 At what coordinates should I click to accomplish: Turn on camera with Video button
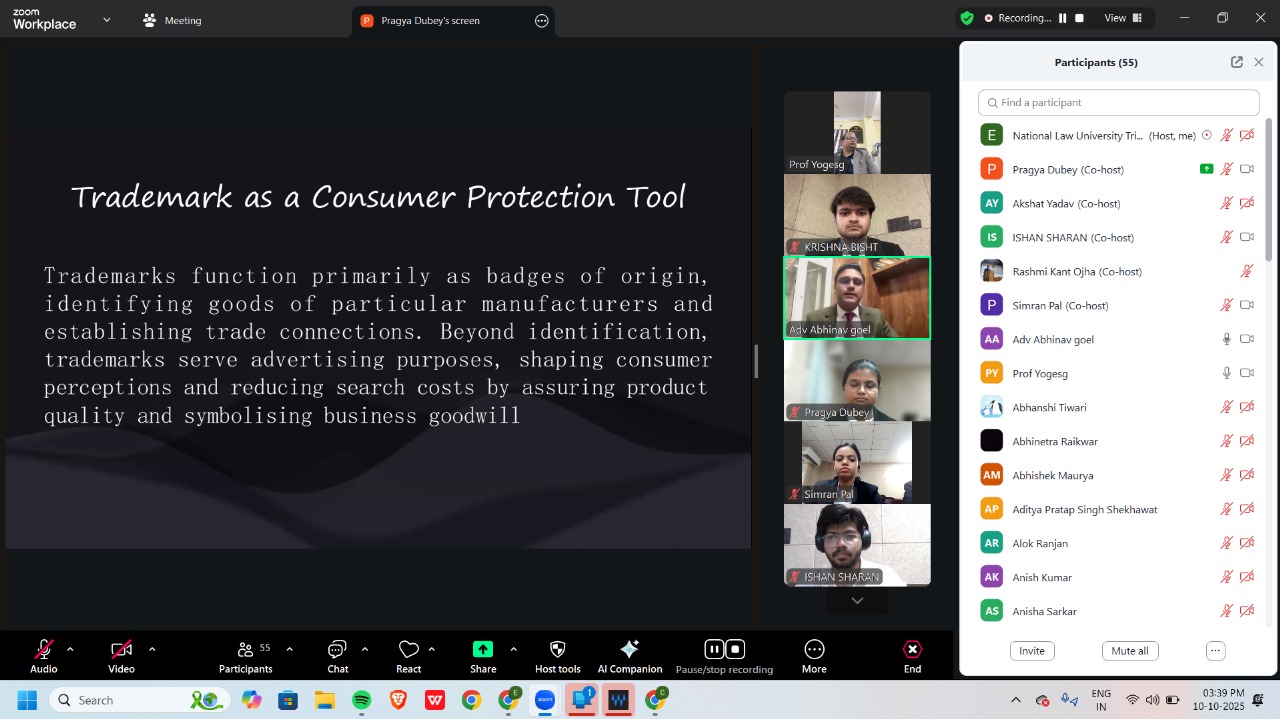121,650
